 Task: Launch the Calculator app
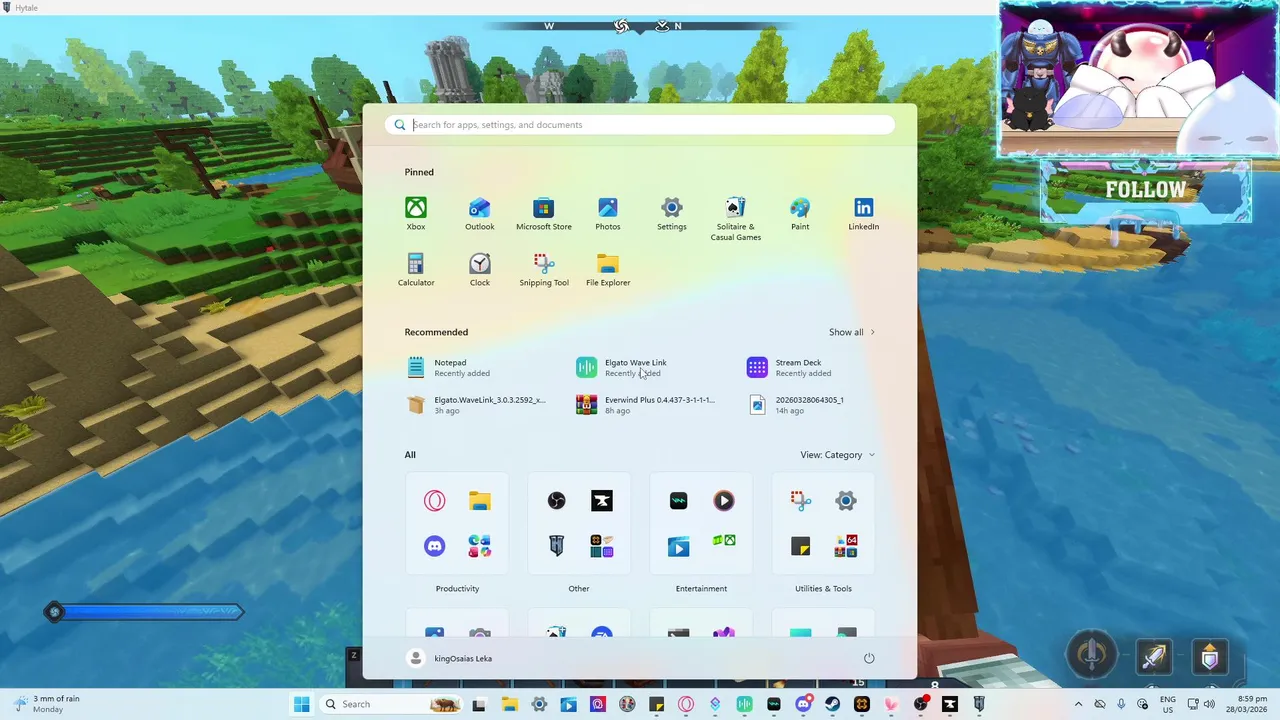point(416,269)
